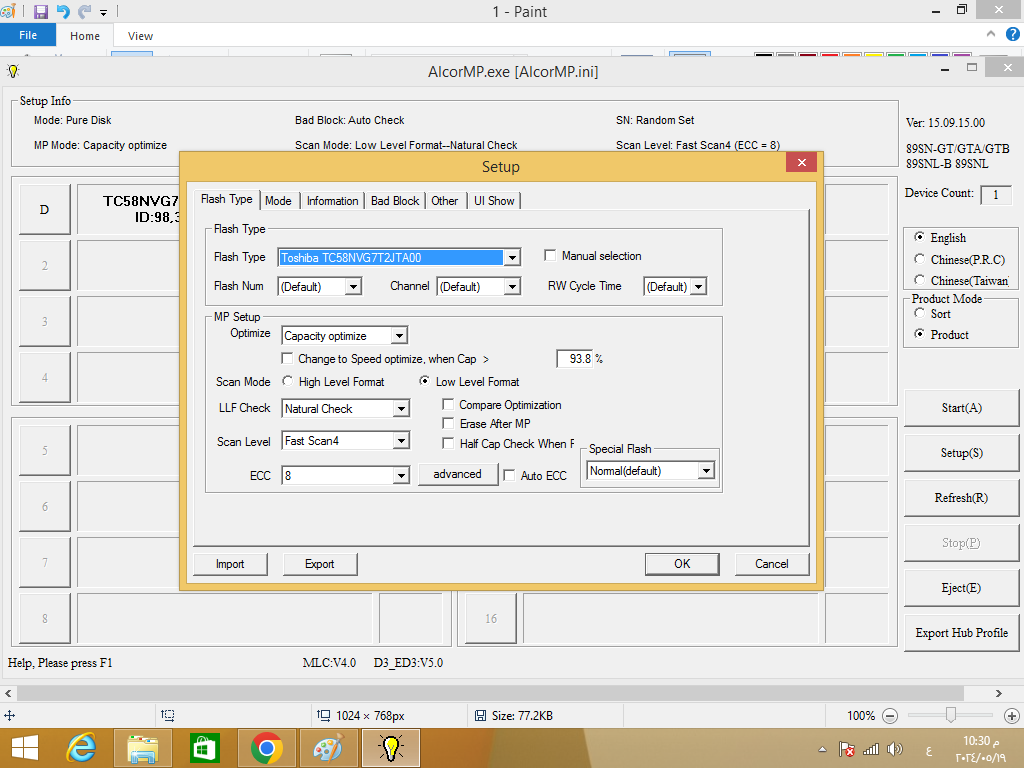This screenshot has height=768, width=1024.
Task: Open the Scan Level dropdown
Action: point(401,441)
